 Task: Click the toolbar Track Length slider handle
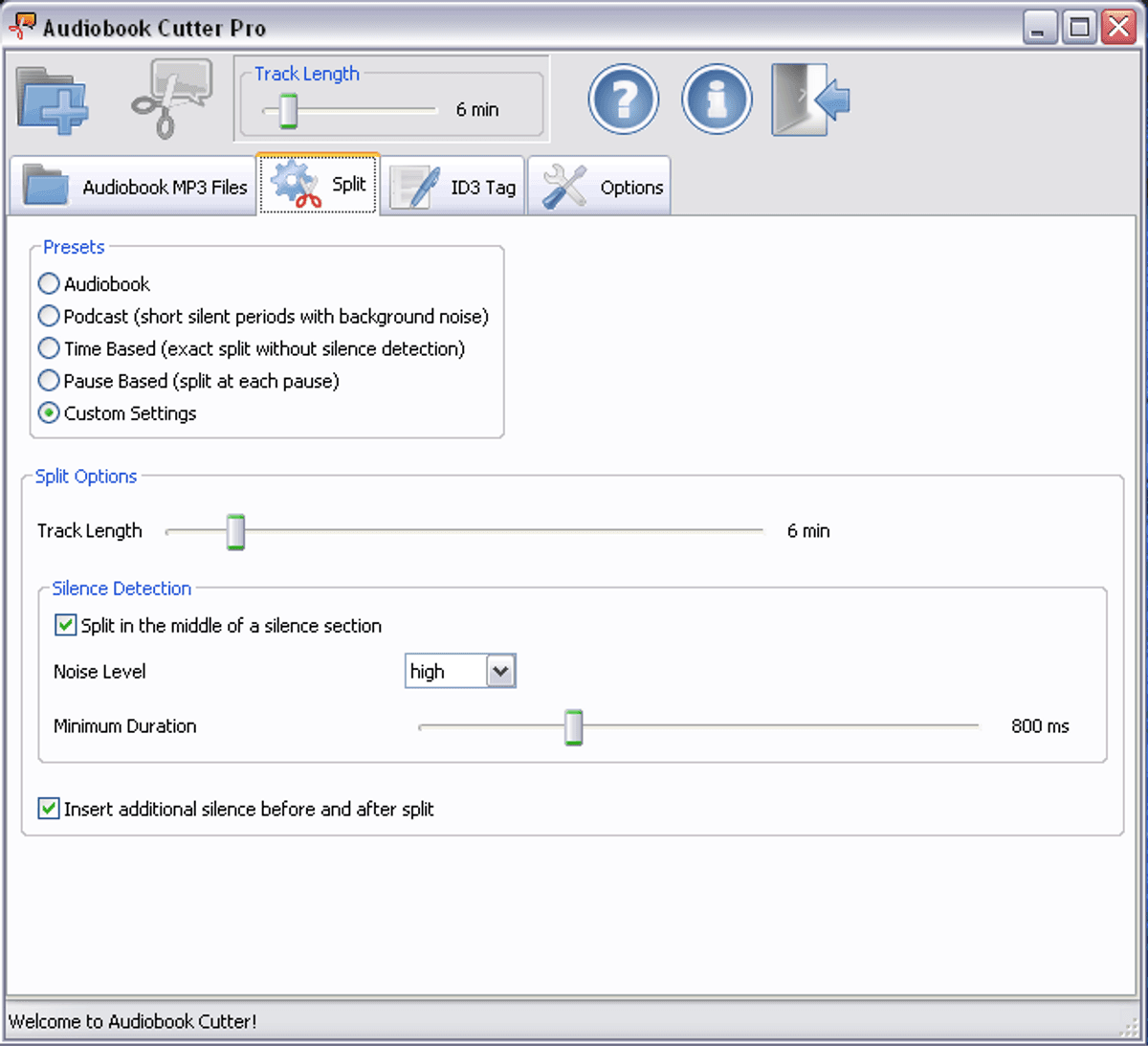[x=288, y=111]
